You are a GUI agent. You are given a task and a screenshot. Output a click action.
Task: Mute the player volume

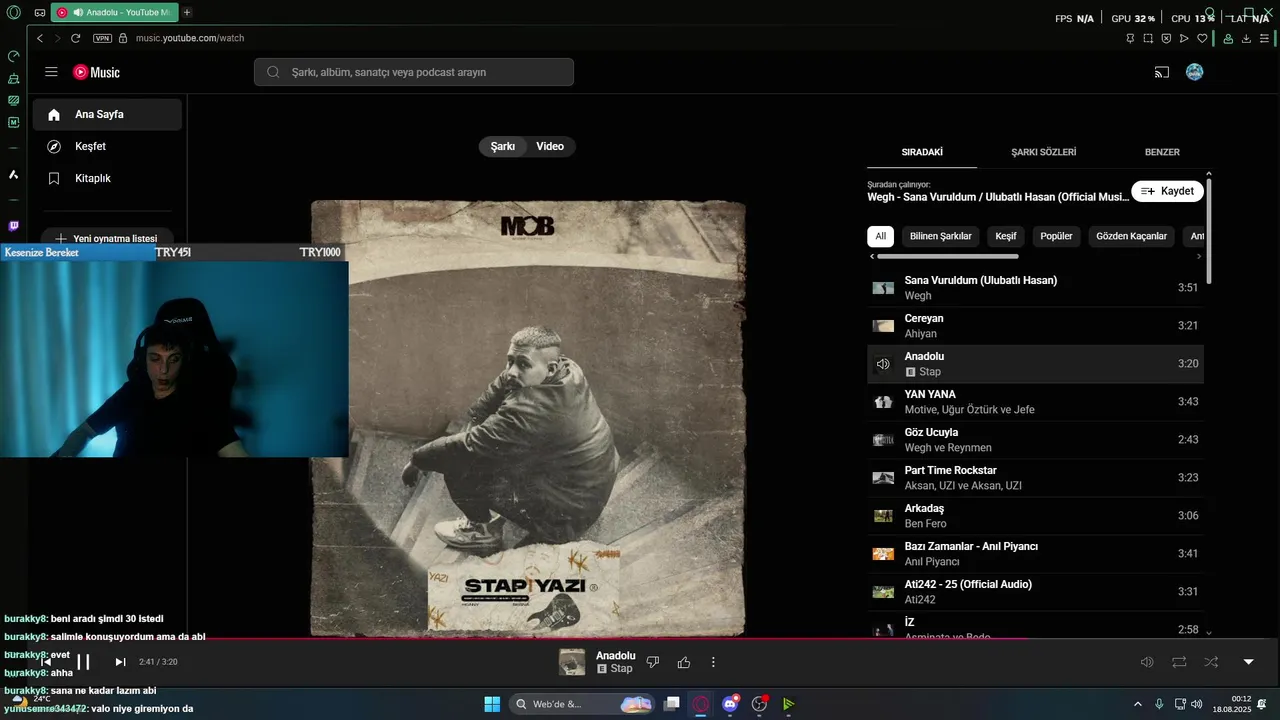(1147, 662)
